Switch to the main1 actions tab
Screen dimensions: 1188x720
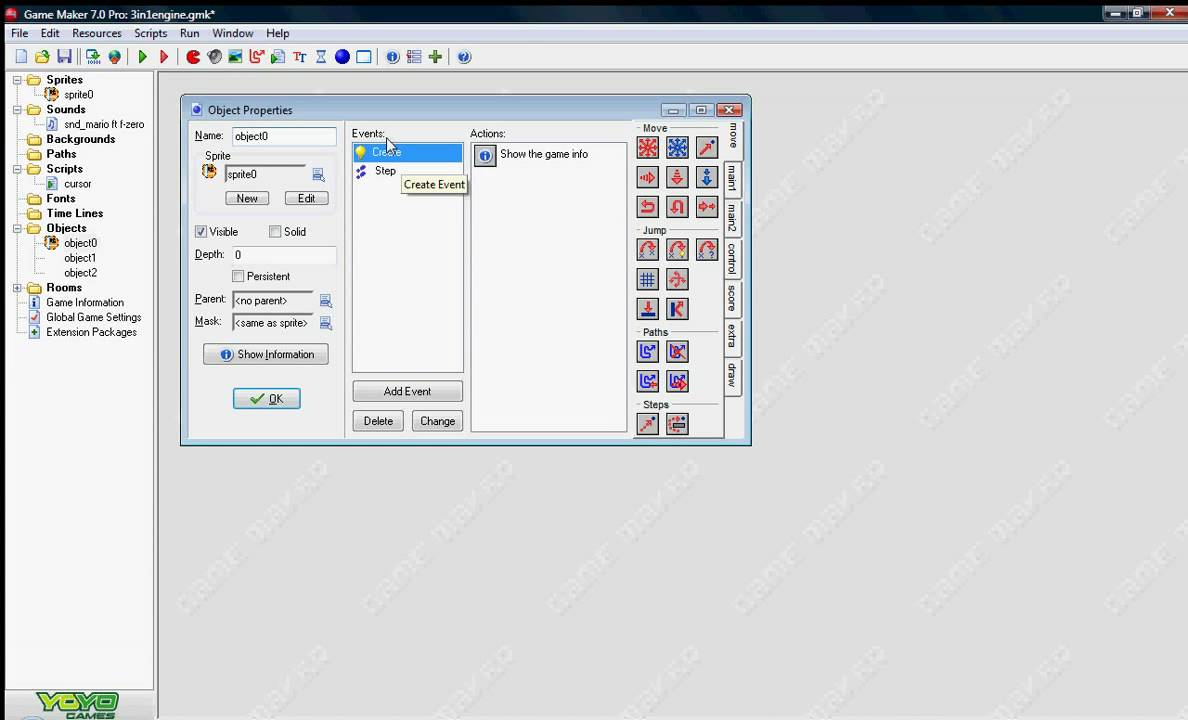pos(733,179)
